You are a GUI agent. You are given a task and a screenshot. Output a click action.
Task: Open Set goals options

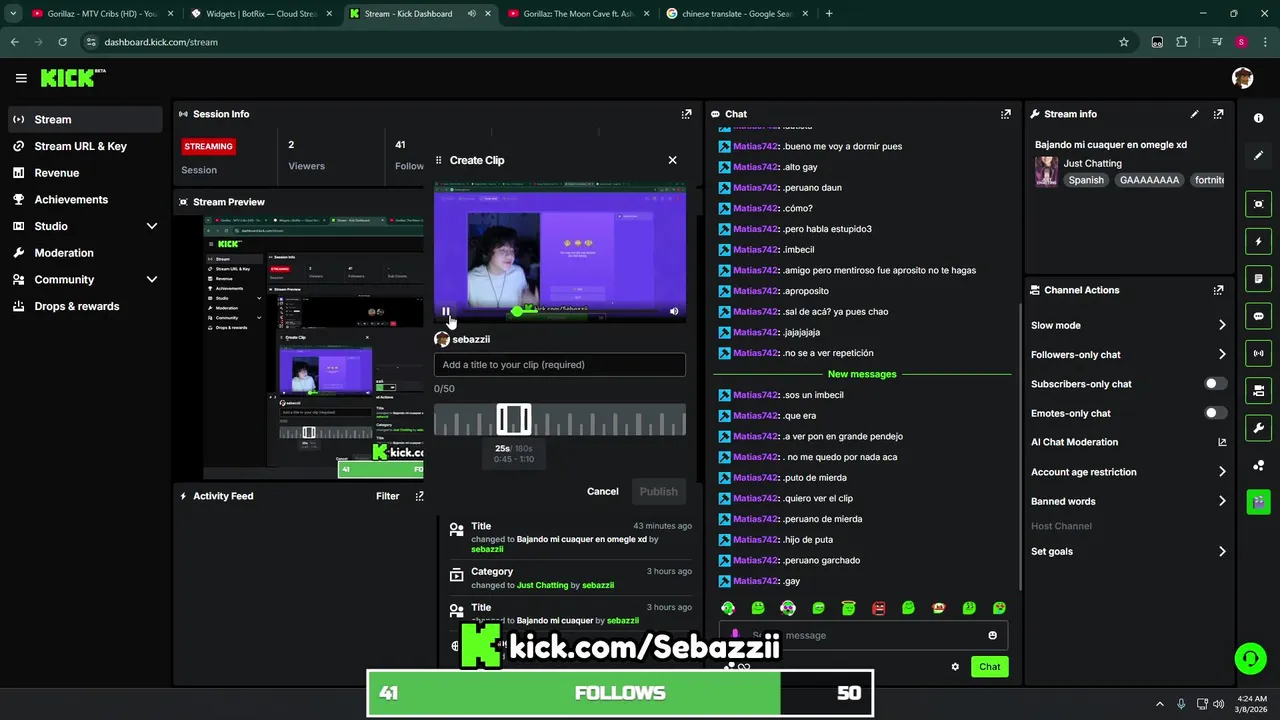point(1128,551)
